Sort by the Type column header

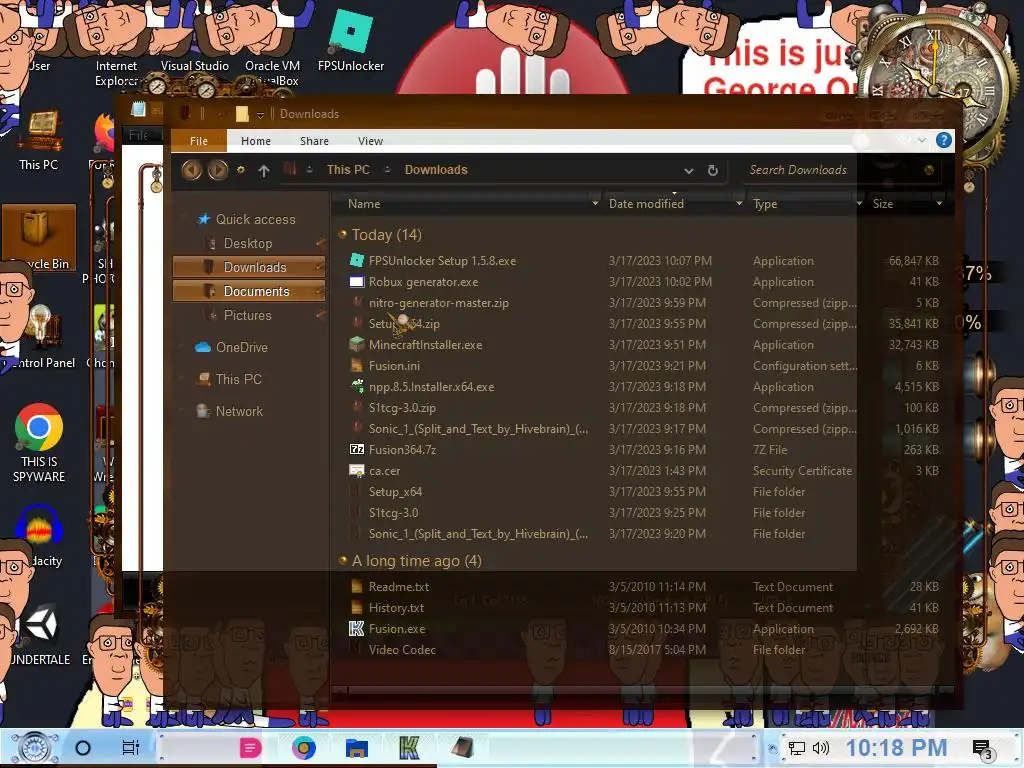(765, 204)
